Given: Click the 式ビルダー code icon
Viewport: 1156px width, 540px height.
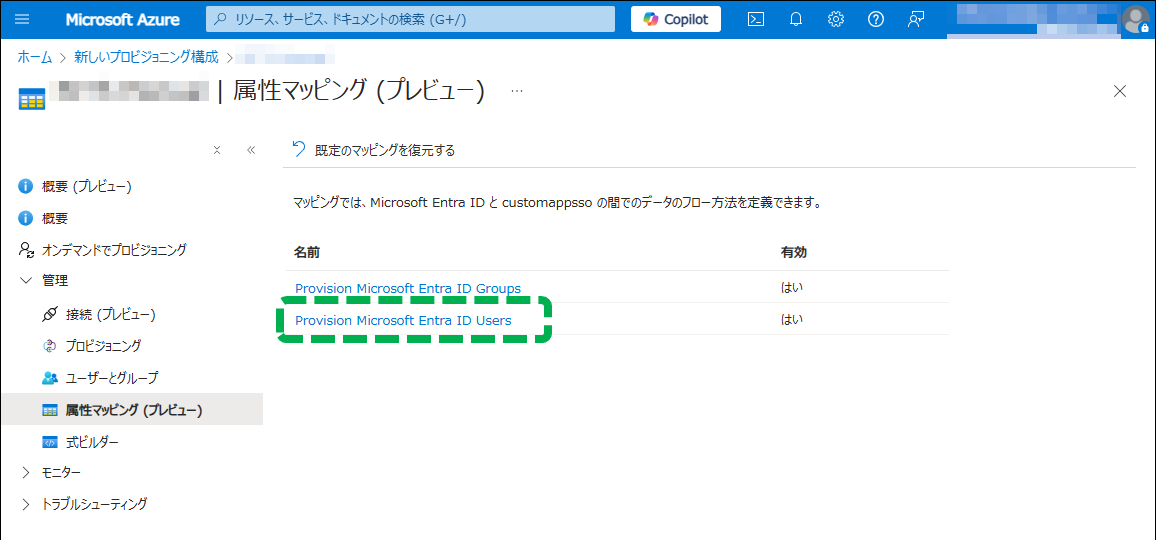Looking at the screenshot, I should (x=49, y=442).
